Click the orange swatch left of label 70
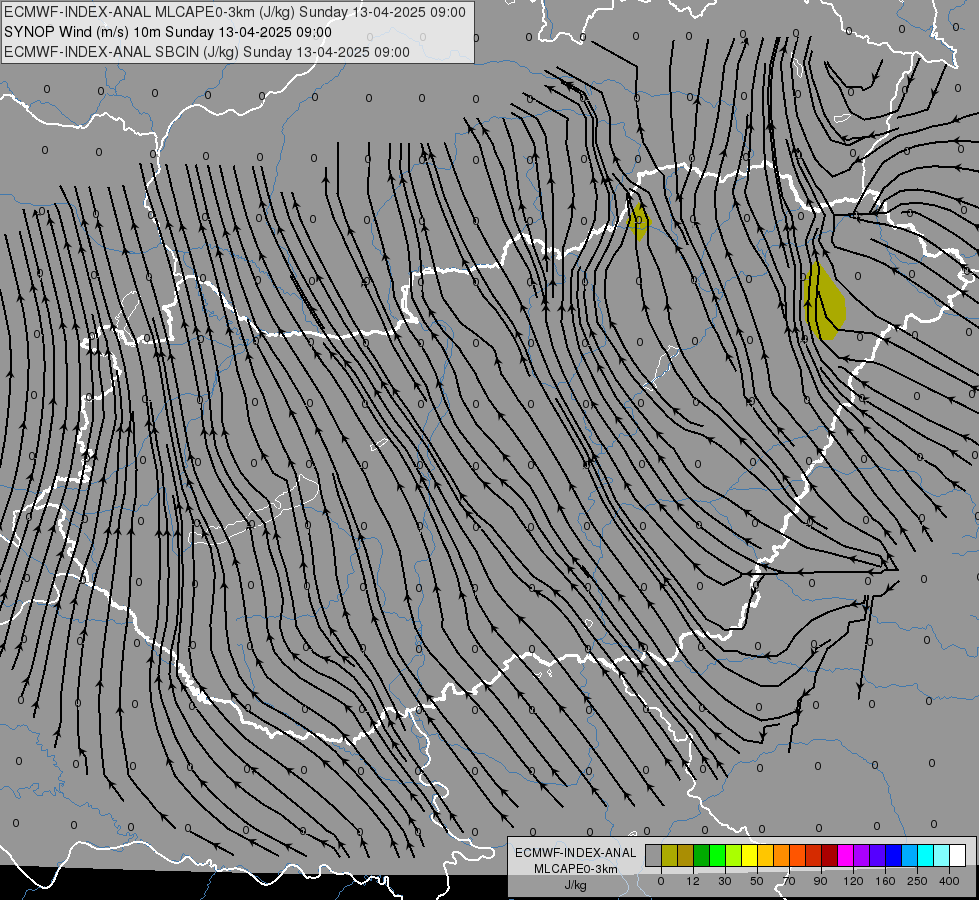Image resolution: width=979 pixels, height=900 pixels. [x=782, y=855]
